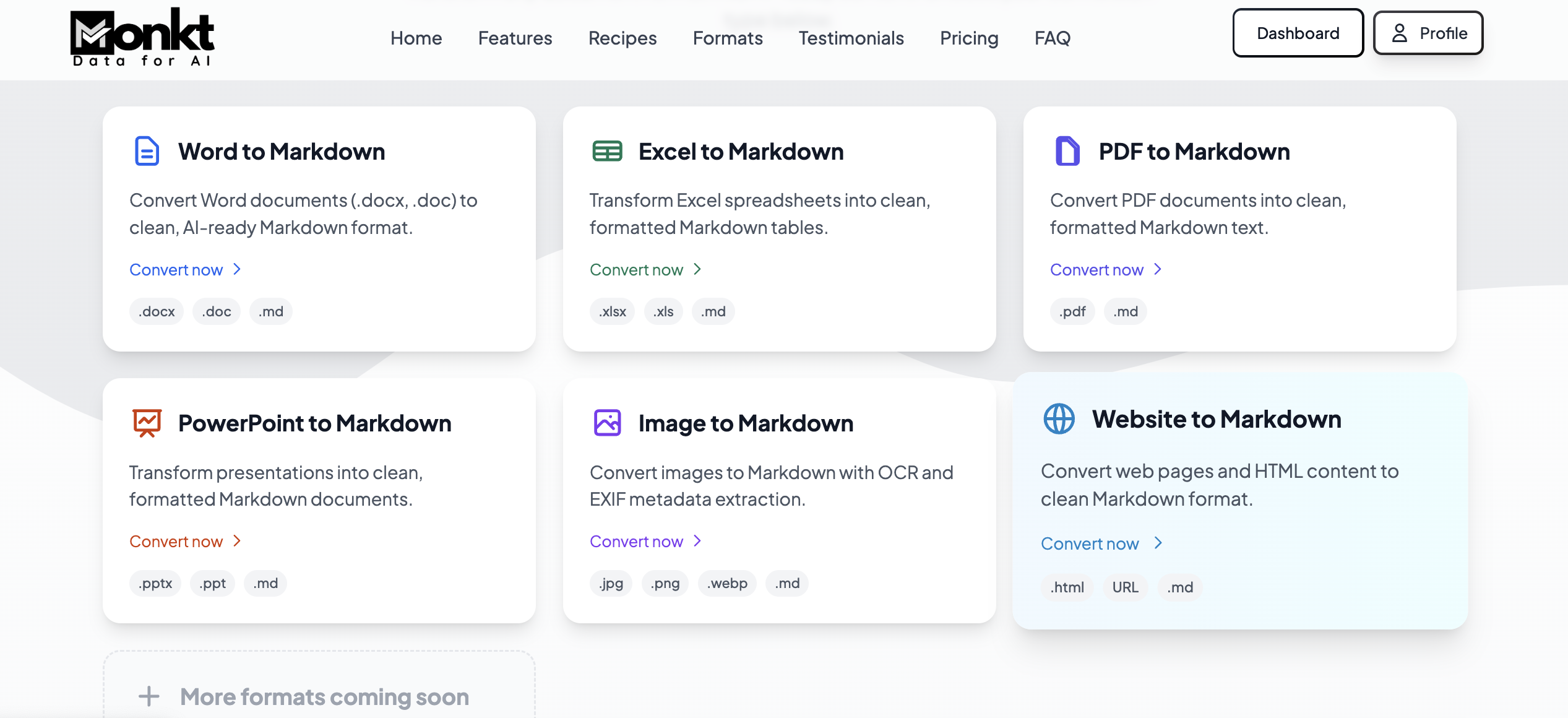Click the Word document icon

pyautogui.click(x=147, y=151)
